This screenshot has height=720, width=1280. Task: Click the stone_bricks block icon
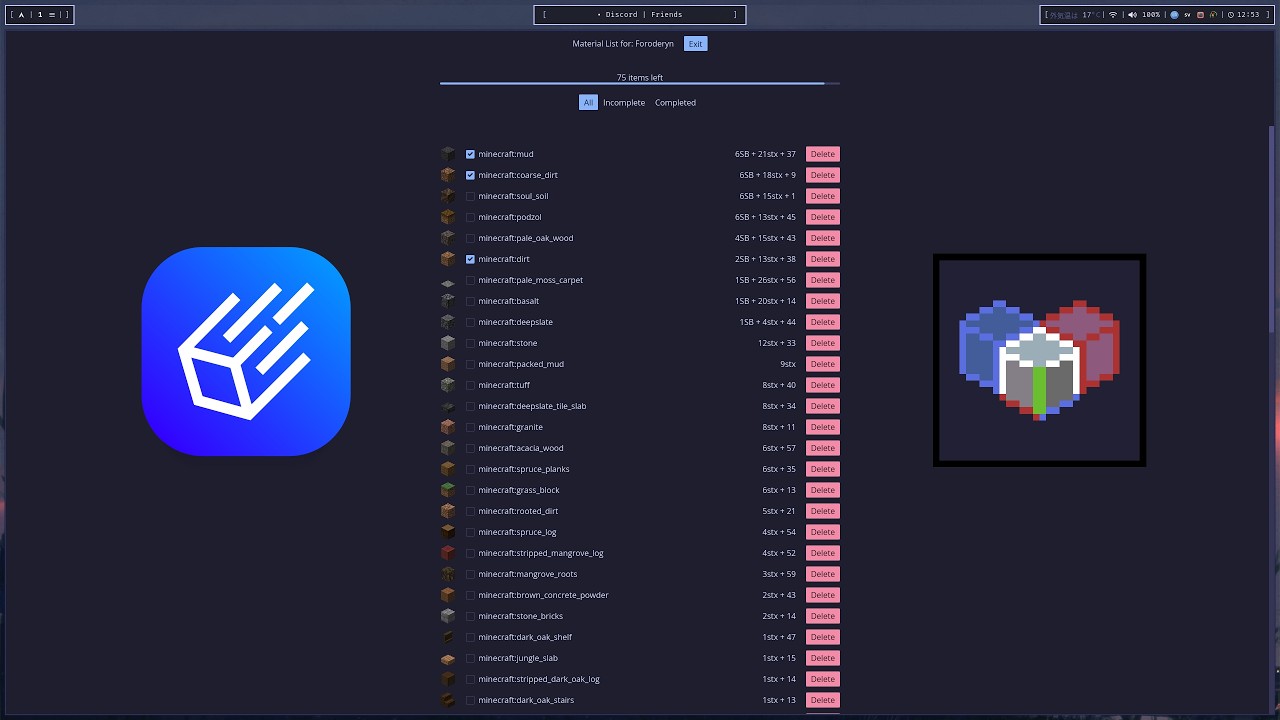pyautogui.click(x=448, y=616)
